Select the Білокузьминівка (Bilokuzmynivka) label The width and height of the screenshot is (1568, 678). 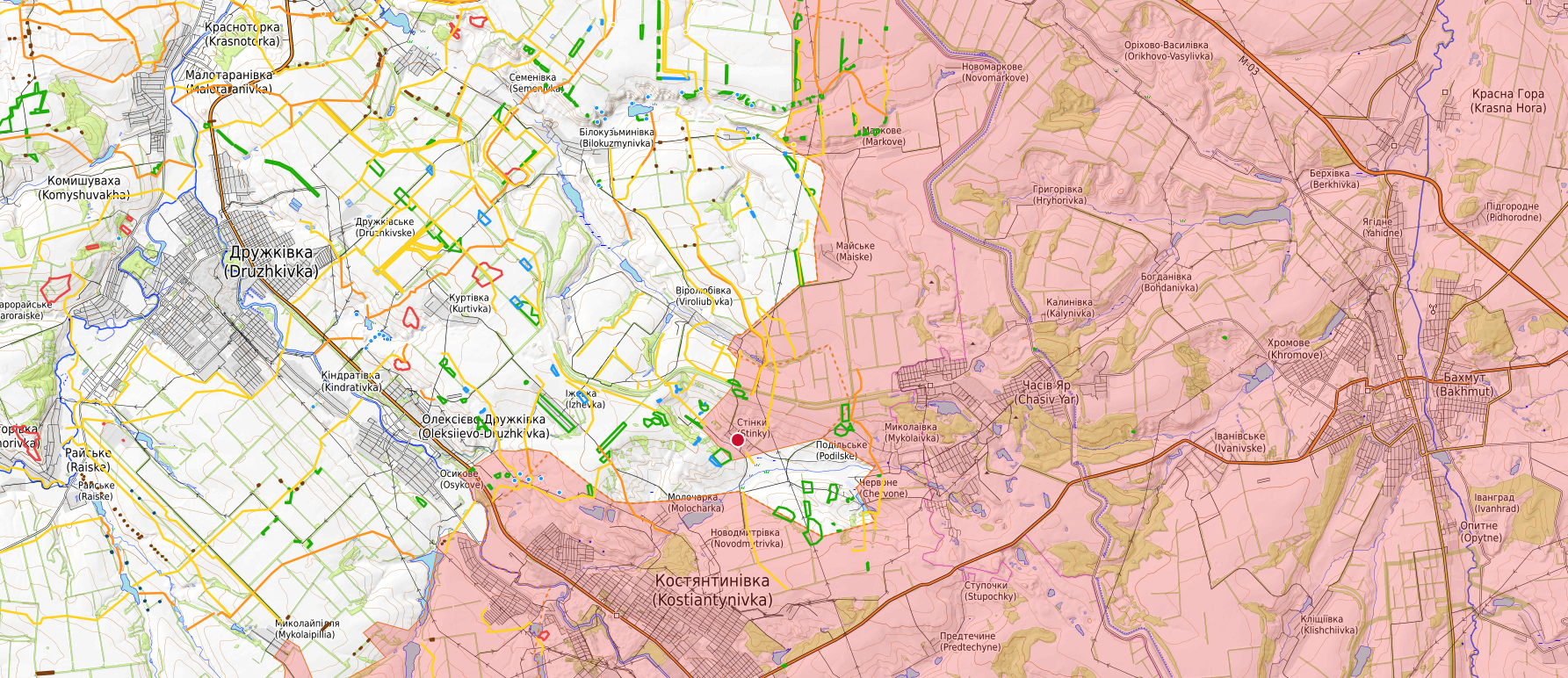pyautogui.click(x=616, y=138)
